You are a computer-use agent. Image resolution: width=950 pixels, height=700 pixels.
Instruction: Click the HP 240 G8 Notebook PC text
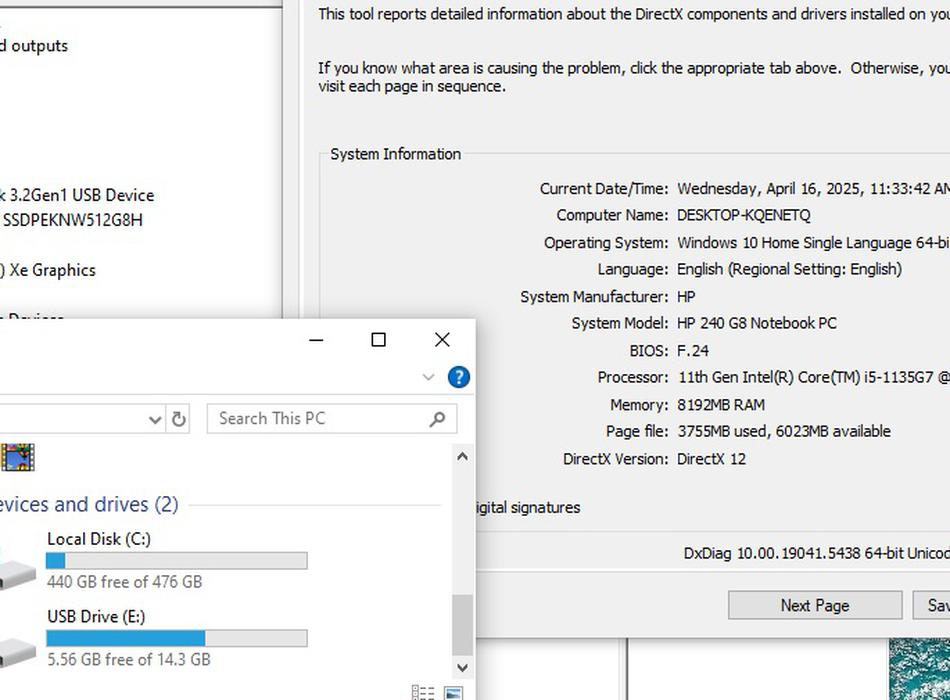click(757, 323)
